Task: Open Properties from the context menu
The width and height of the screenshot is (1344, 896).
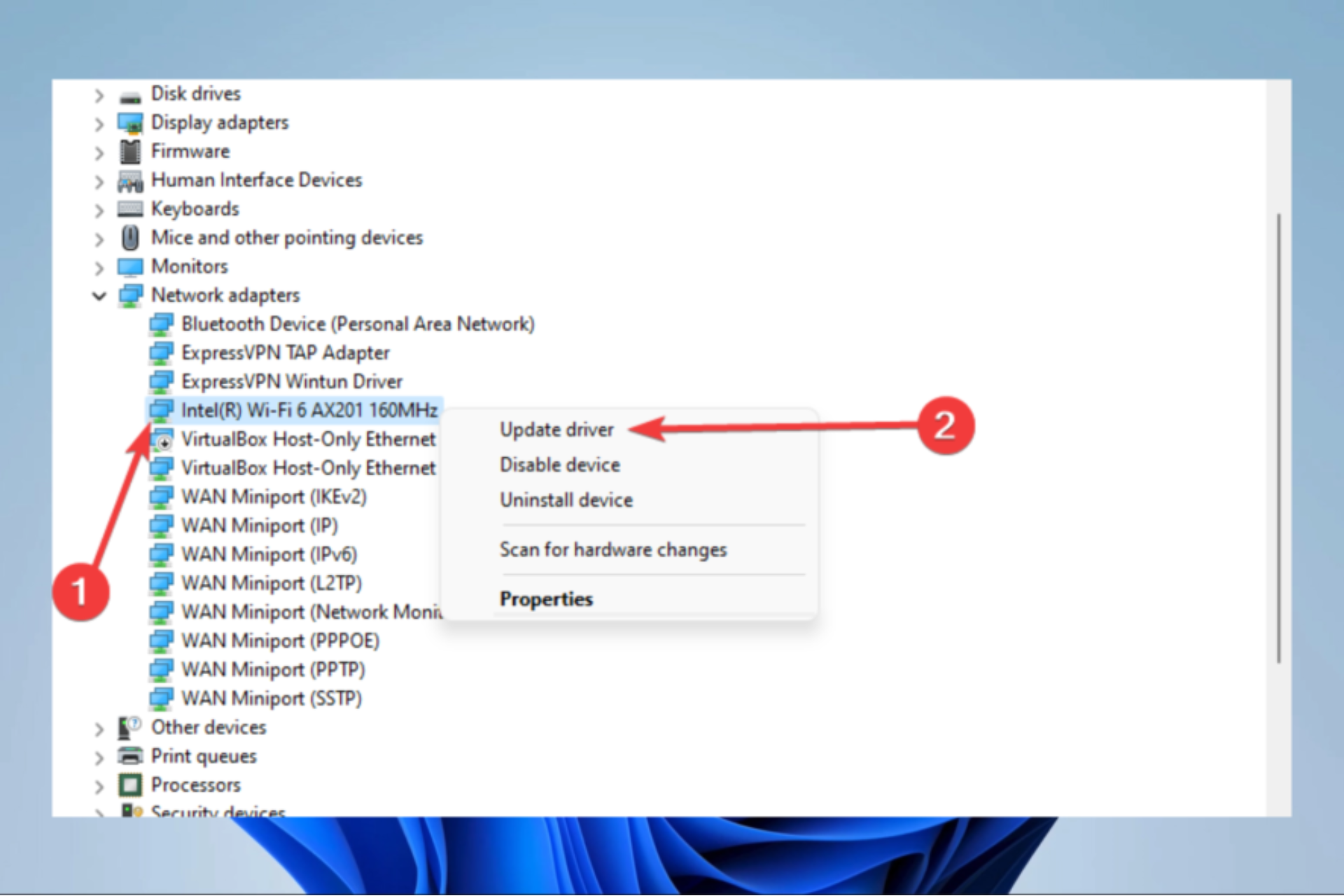Action: pos(546,600)
